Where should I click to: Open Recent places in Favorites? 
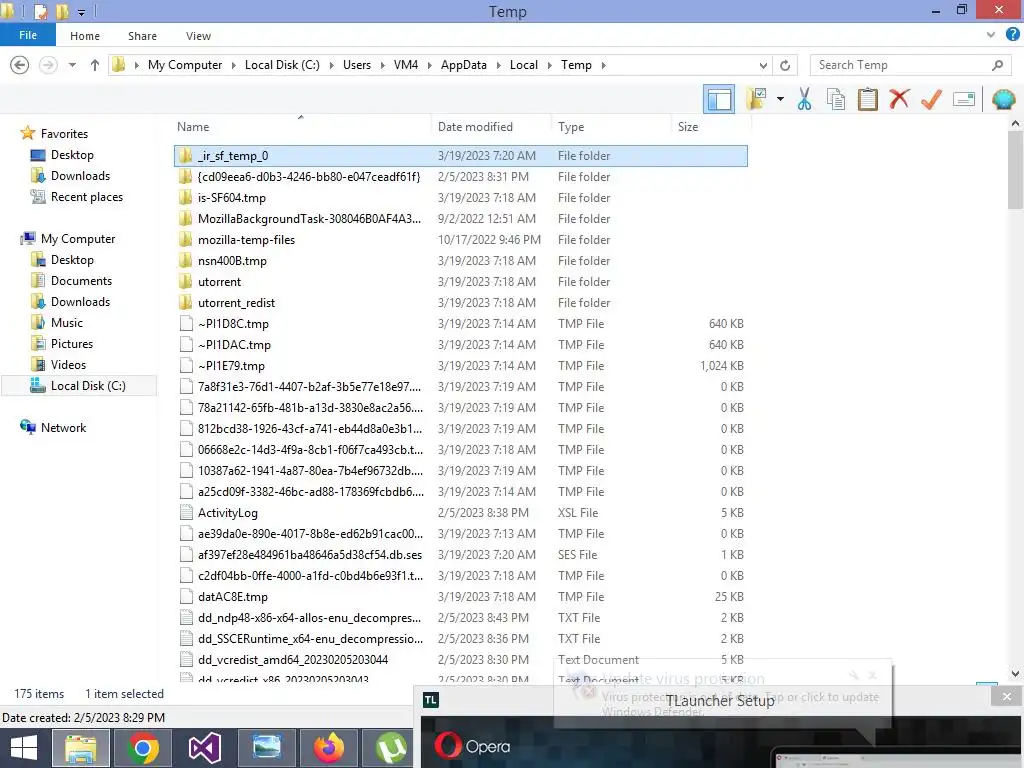(x=87, y=197)
